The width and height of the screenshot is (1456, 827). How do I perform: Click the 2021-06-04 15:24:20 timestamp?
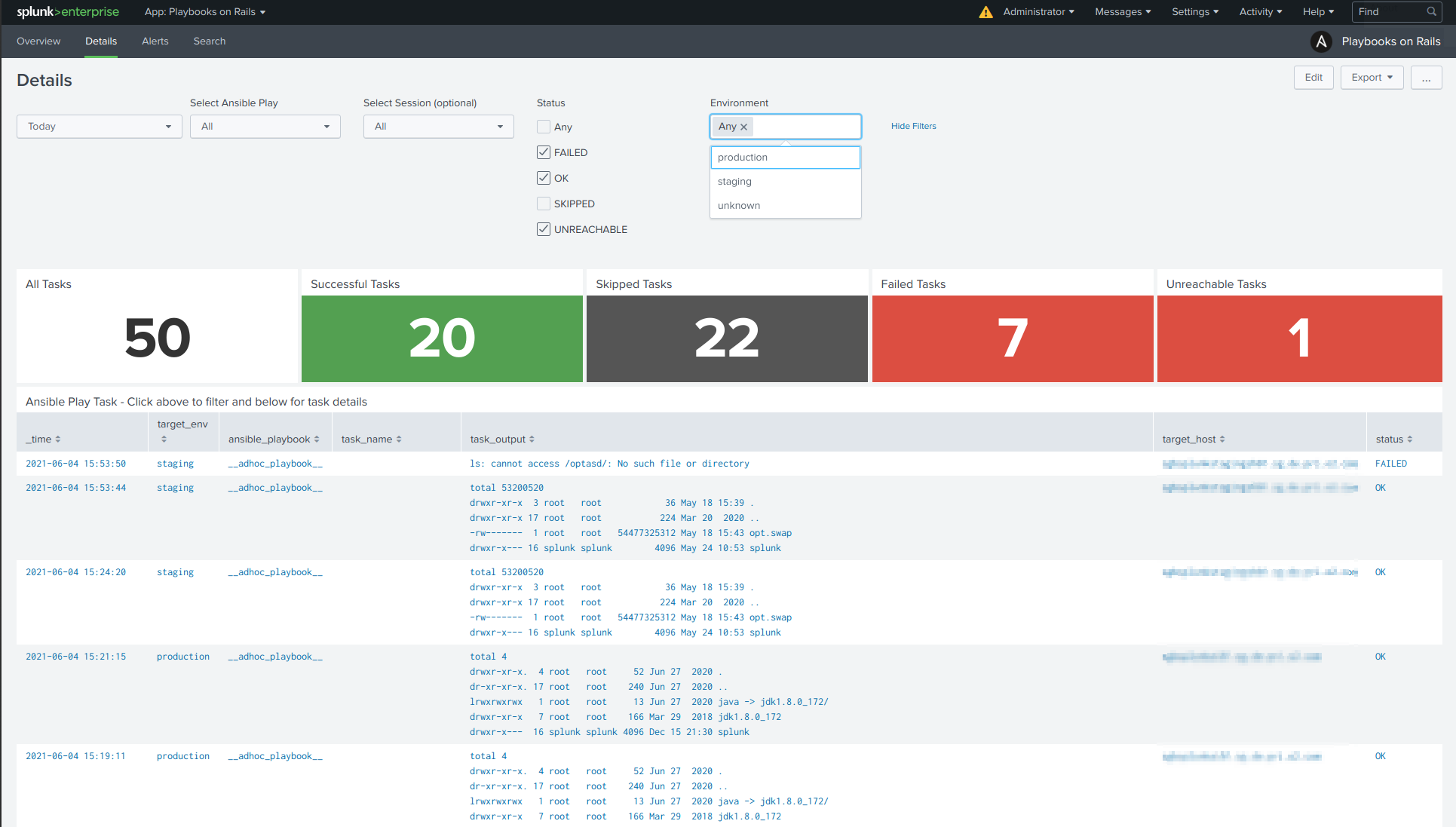coord(75,572)
